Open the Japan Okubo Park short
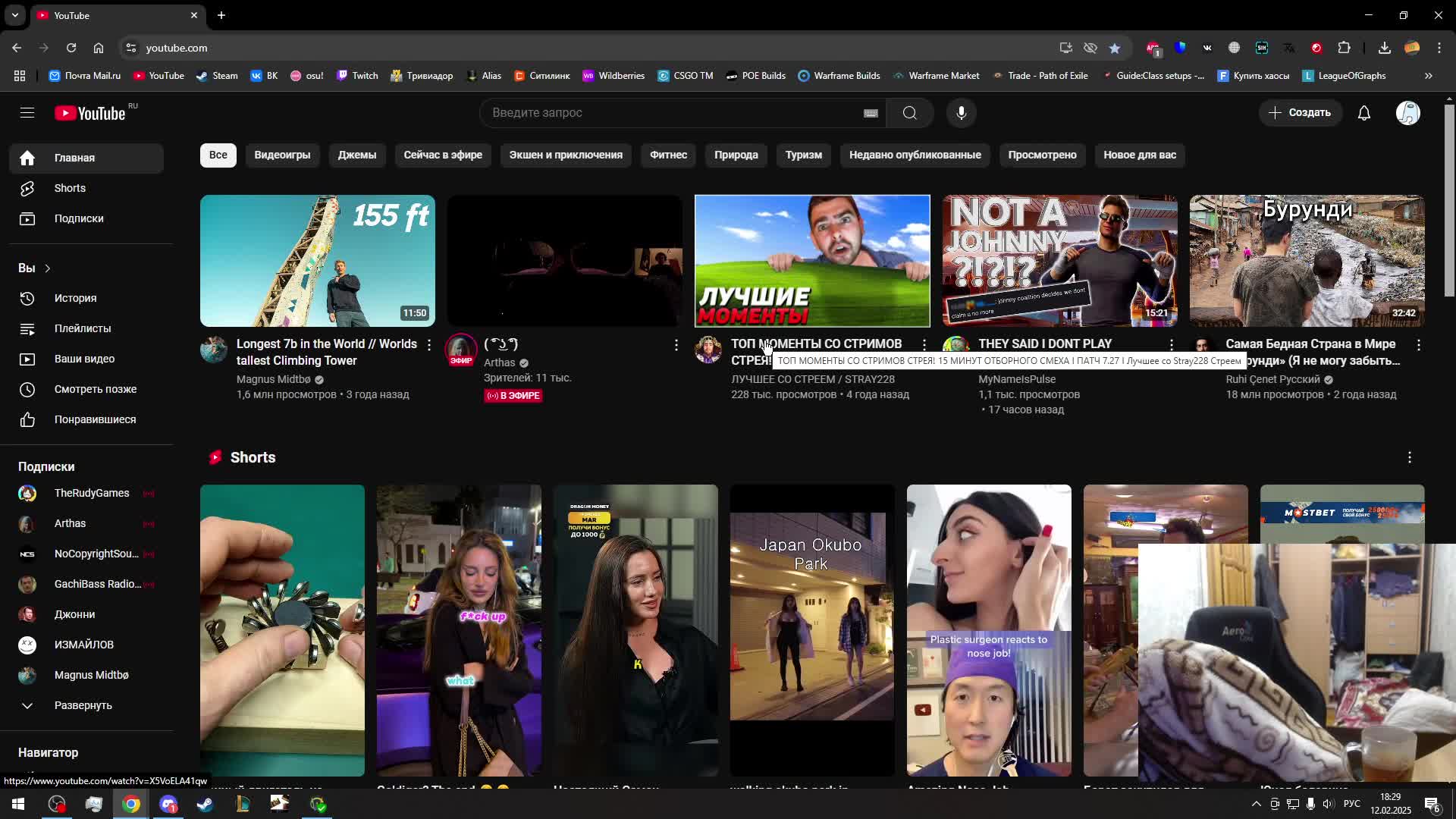The image size is (1456, 819). (x=812, y=630)
